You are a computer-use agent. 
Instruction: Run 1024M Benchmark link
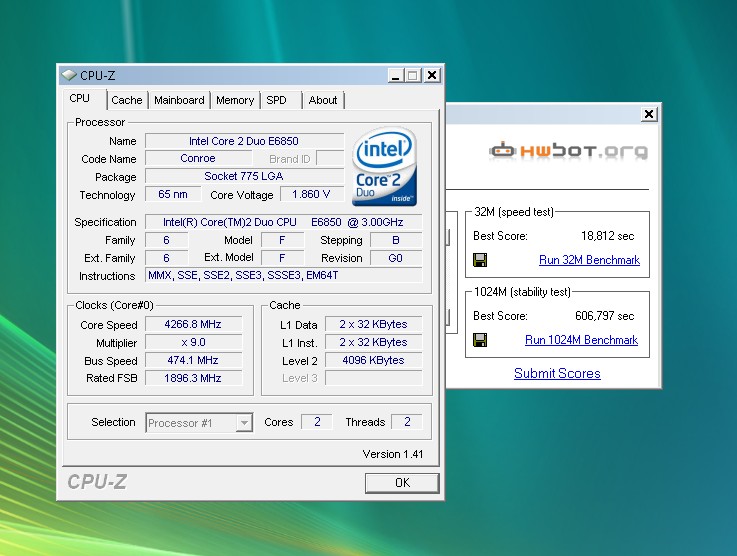point(581,340)
